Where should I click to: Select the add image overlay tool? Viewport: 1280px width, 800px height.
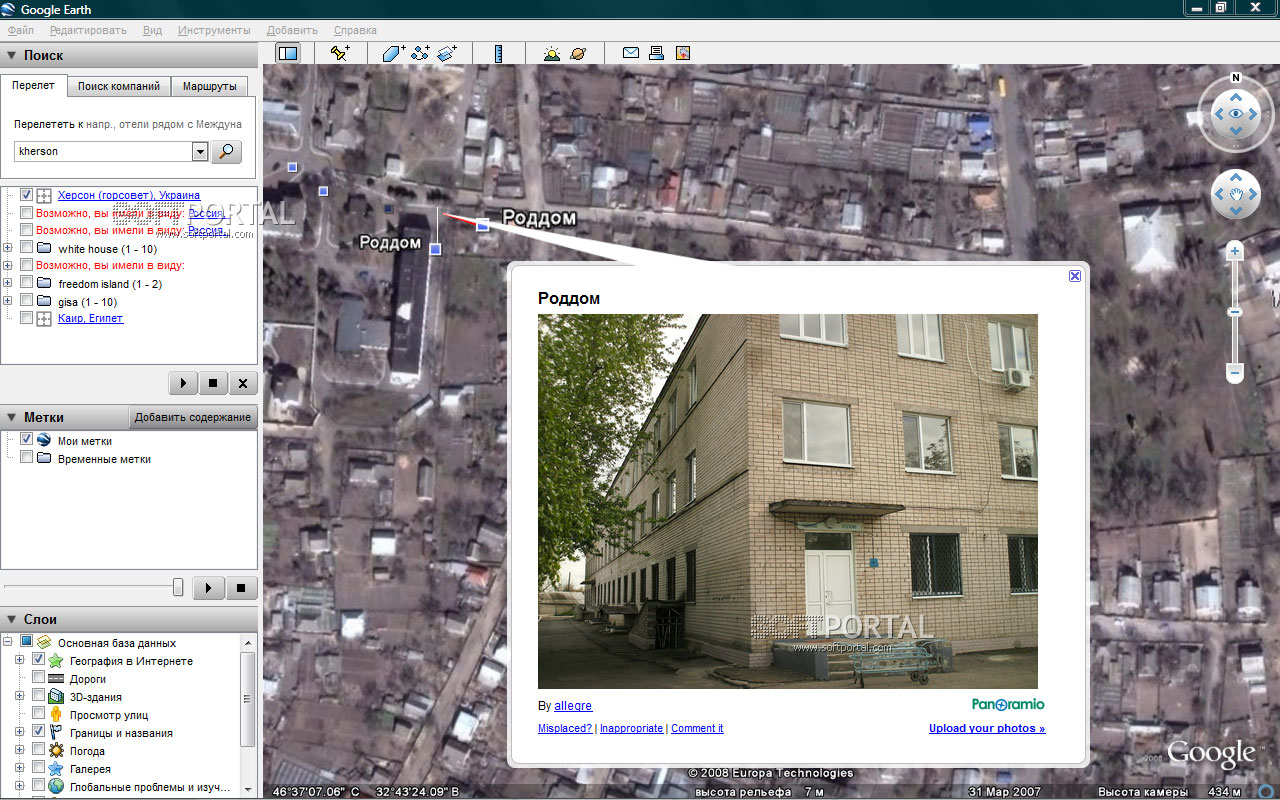coord(447,53)
